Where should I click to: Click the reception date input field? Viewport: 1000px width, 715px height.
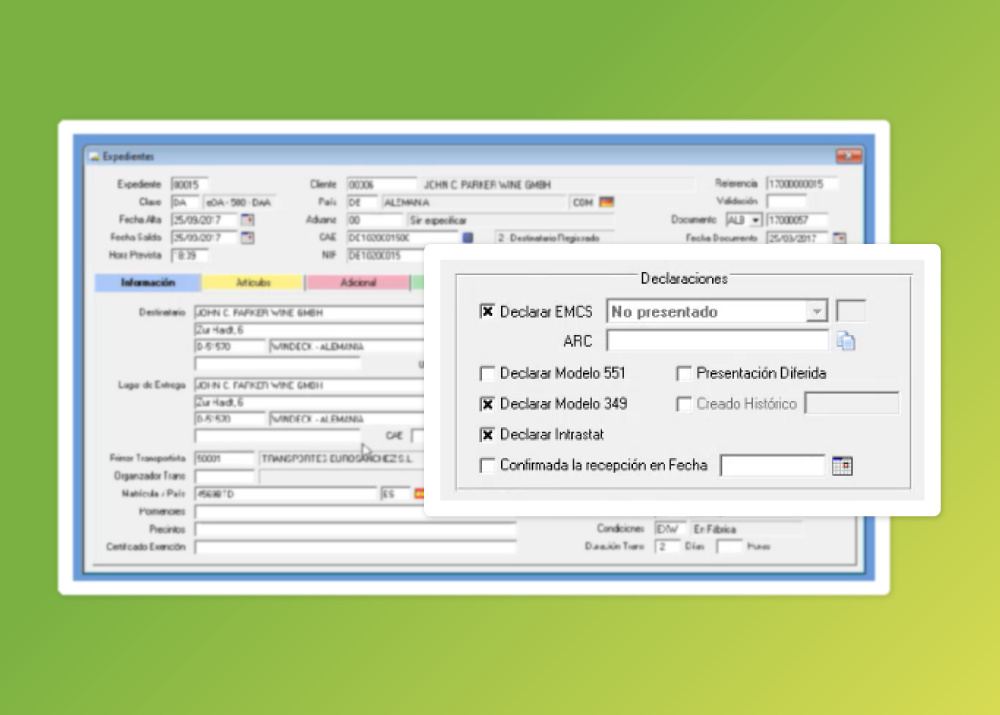(x=772, y=466)
